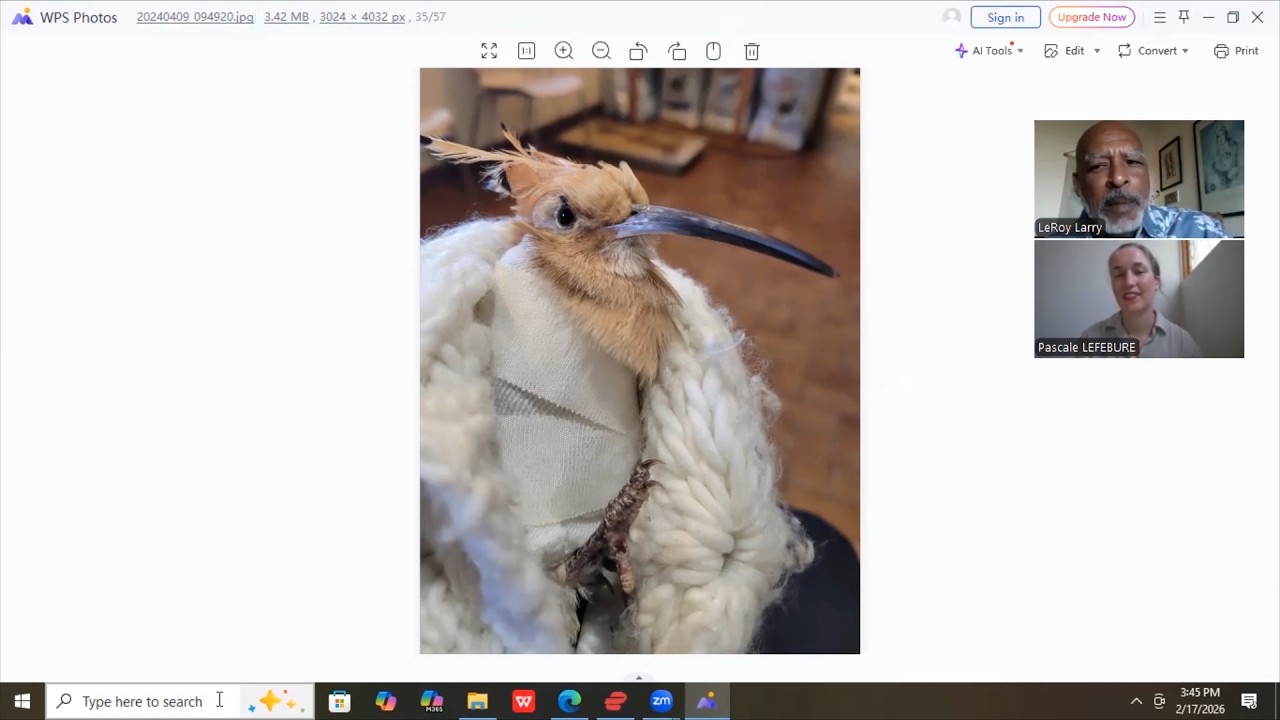Screen dimensions: 1280x720
Task: Open the Windows Start menu
Action: pos(22,701)
